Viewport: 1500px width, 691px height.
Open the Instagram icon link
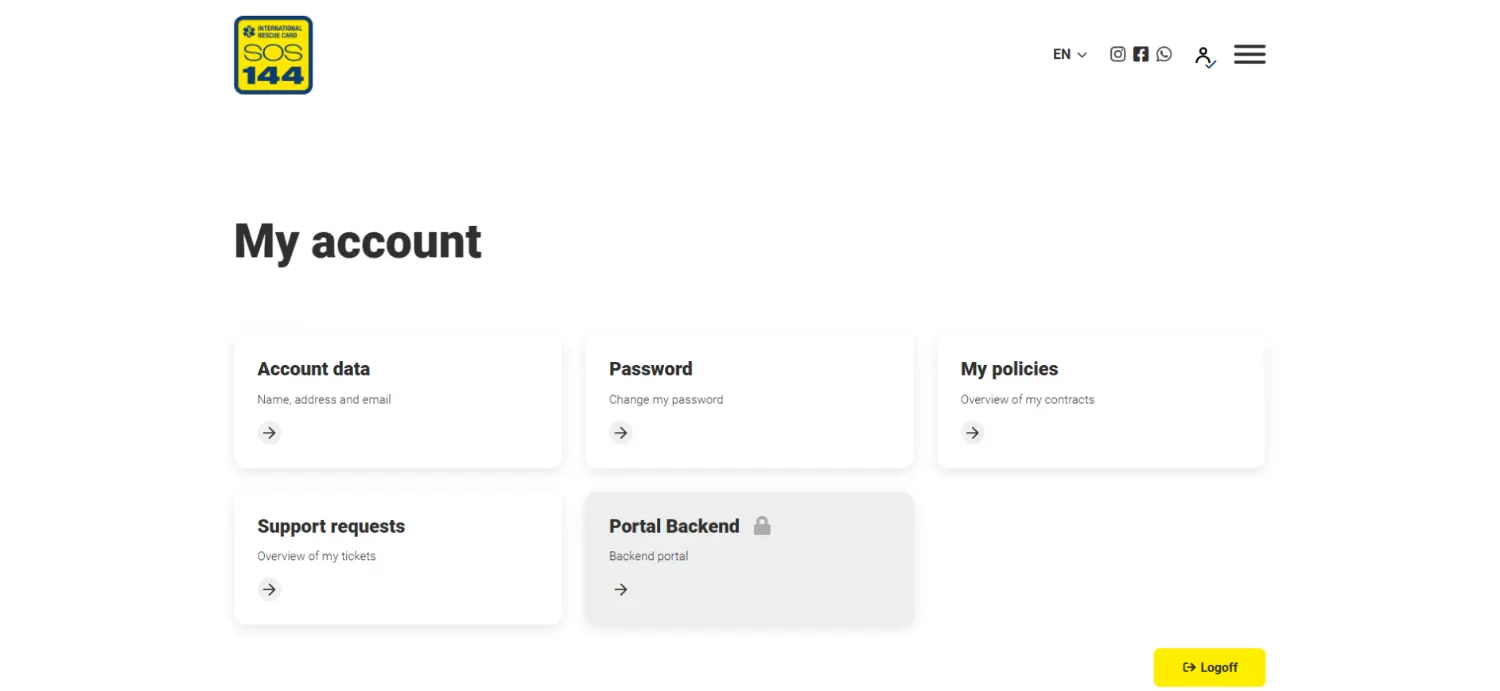[x=1118, y=54]
